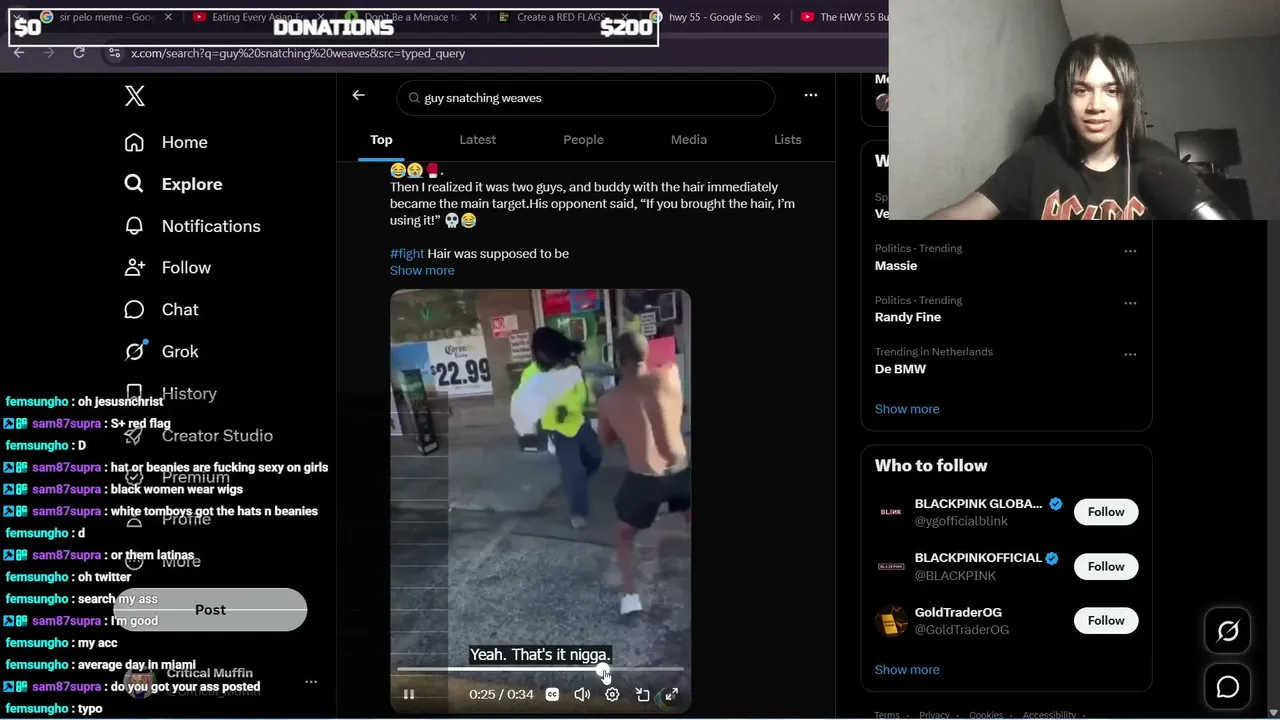The height and width of the screenshot is (720, 1280).
Task: Switch to 'Eating Every Asian F...' browser tab
Action: tap(255, 17)
